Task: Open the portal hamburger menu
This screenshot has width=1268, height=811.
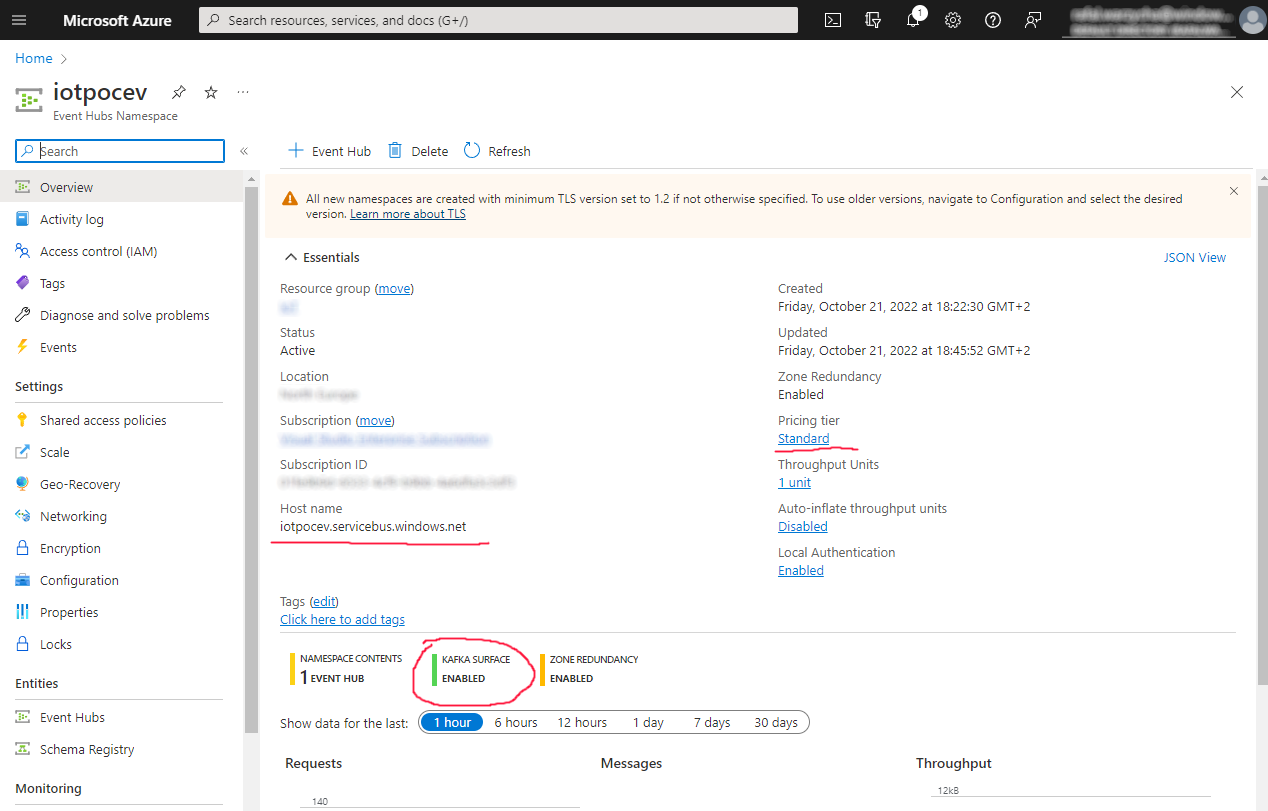Action: pos(20,20)
